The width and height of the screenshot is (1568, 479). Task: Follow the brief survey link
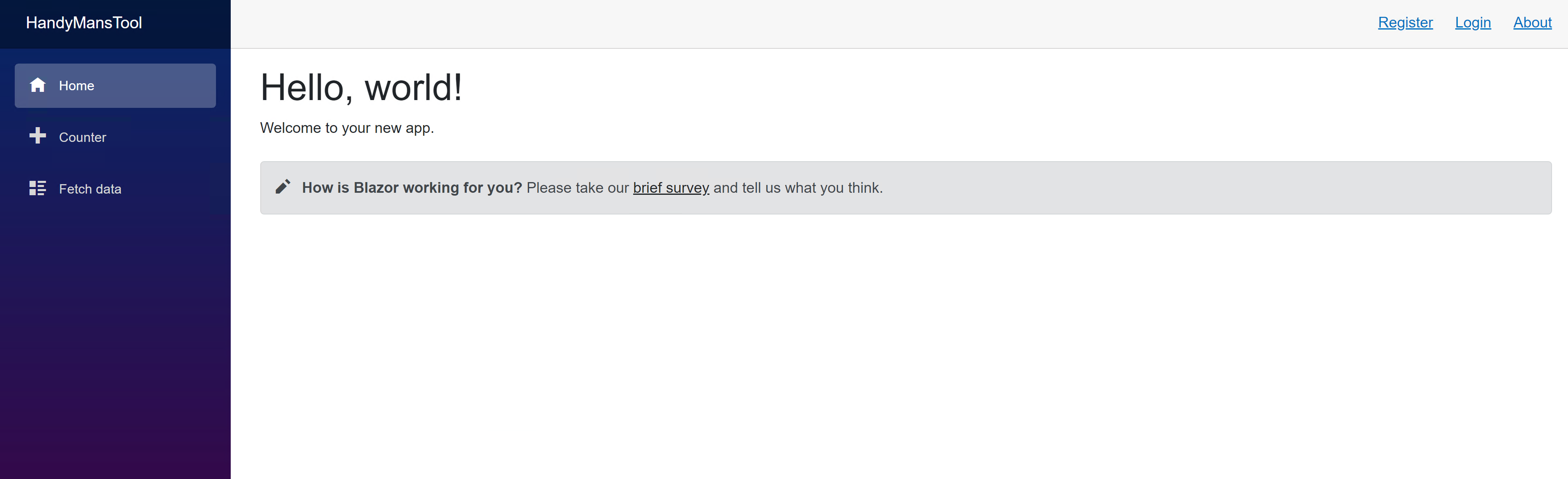point(671,188)
